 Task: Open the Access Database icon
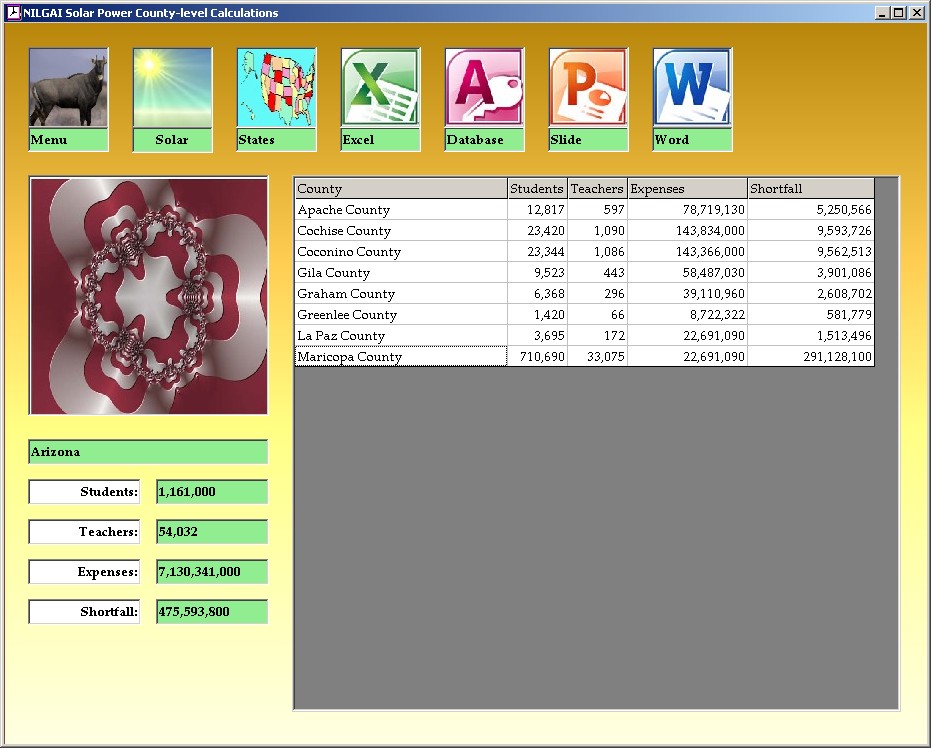click(x=484, y=88)
